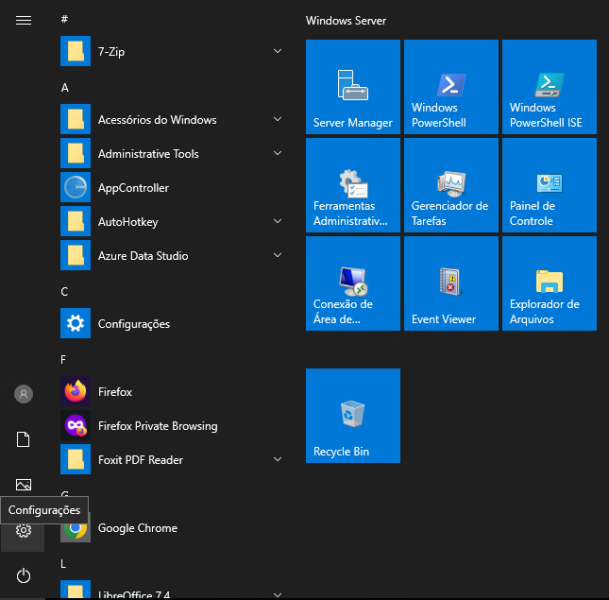Click the Foxit PDF Reader label

tap(140, 460)
